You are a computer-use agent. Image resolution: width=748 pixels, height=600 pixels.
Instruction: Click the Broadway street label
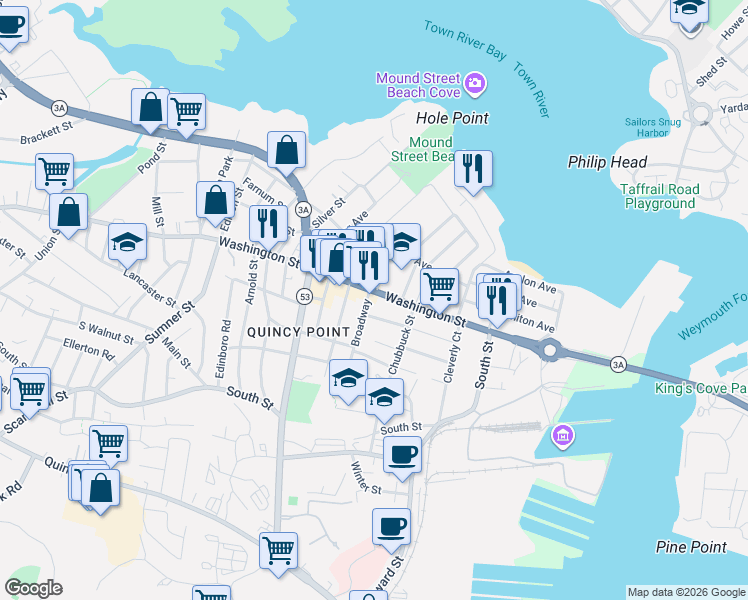coord(361,323)
